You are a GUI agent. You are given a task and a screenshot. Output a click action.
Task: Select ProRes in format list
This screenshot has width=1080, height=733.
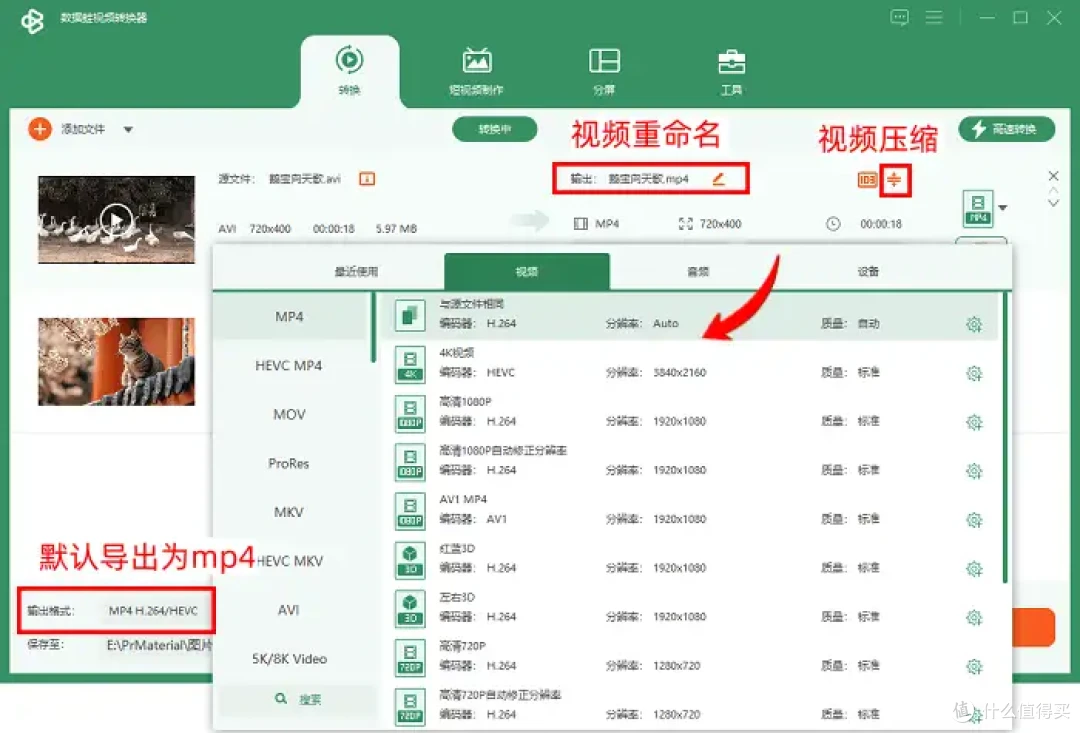(x=289, y=463)
